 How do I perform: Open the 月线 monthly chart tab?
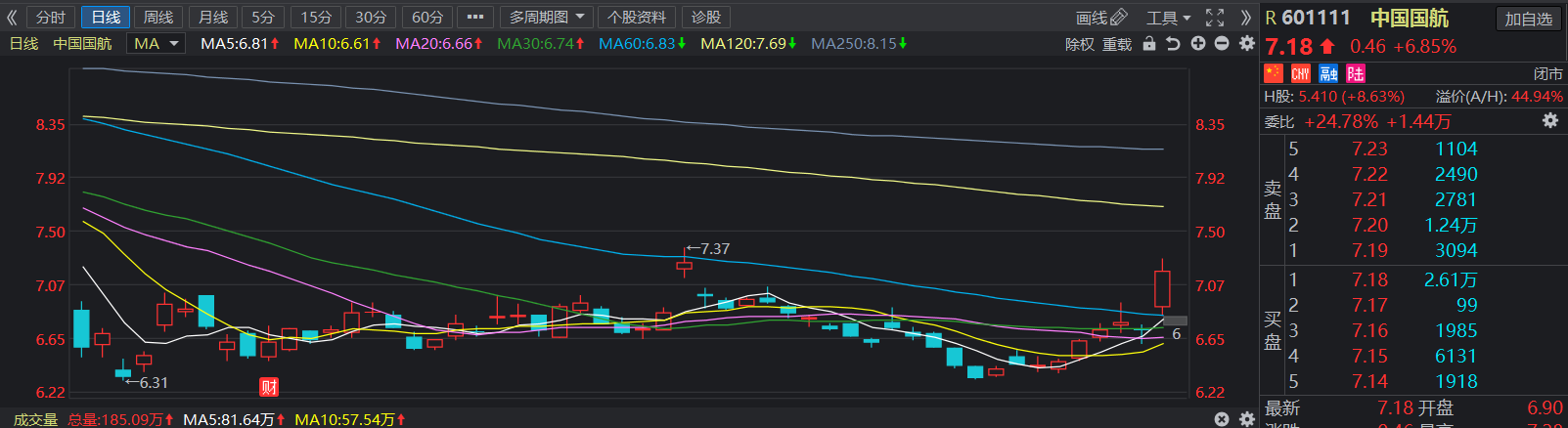(212, 18)
